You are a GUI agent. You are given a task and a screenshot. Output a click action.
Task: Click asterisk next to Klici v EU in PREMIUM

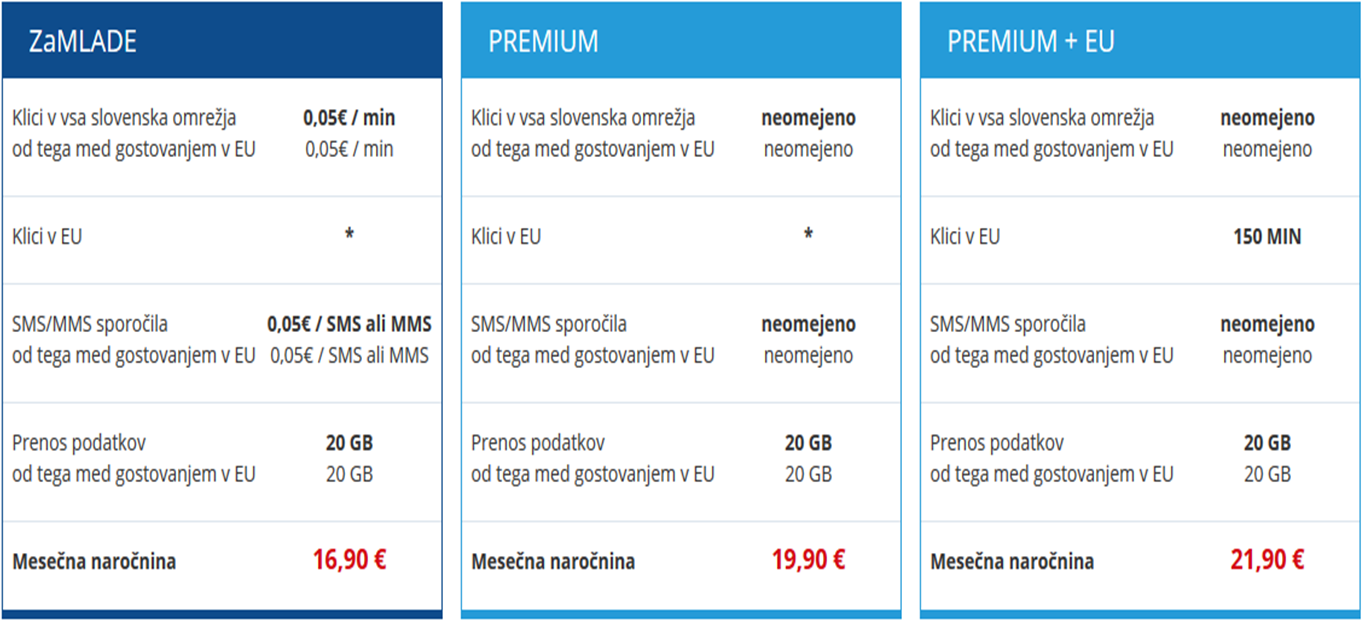808,235
